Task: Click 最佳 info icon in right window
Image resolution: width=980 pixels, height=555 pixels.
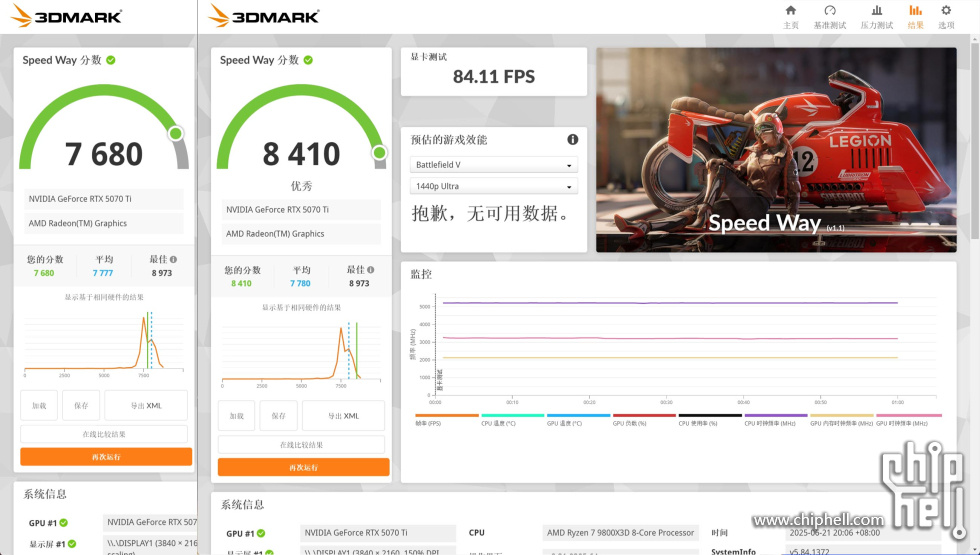Action: point(371,269)
